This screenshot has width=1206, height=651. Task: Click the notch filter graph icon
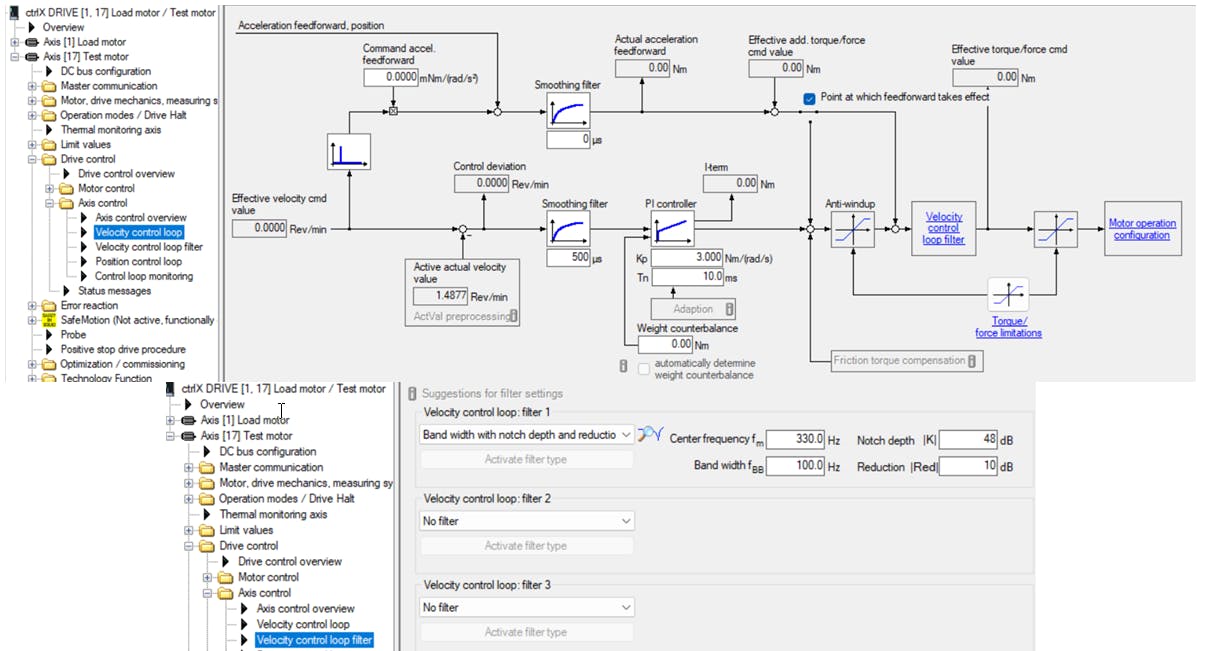click(650, 434)
